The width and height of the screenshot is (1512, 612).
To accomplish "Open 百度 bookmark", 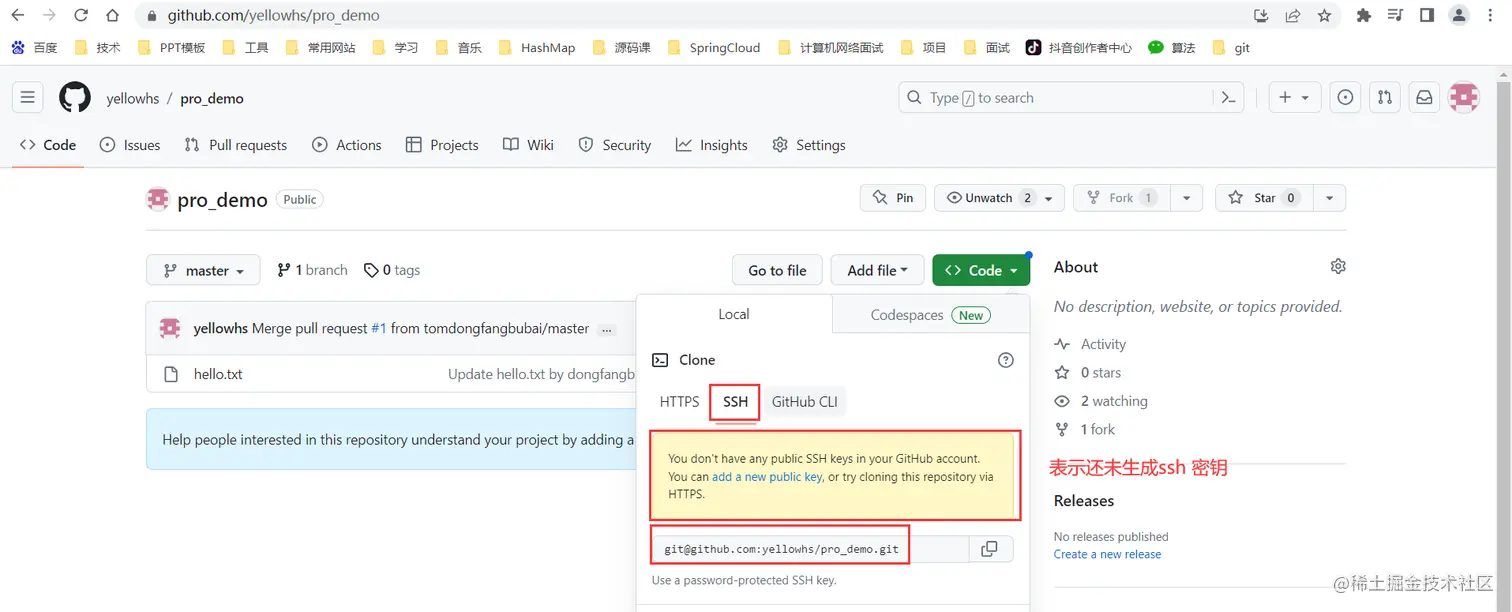I will [35, 47].
